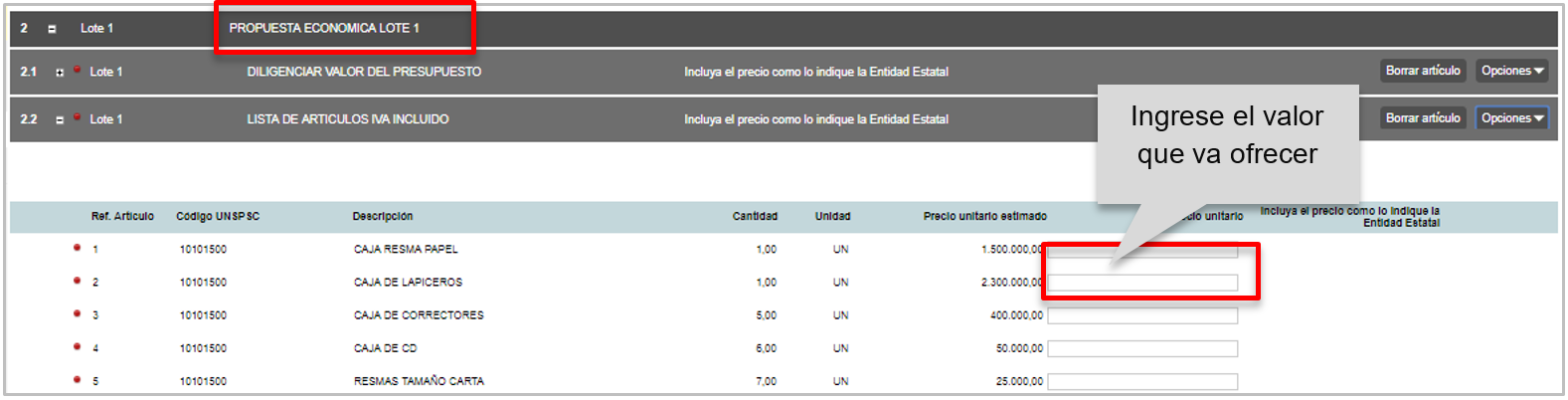Screen dimensions: 1568x400
Task: Select the unit price field for RESMAS TAMAÑO CARTA
Action: 1142,381
